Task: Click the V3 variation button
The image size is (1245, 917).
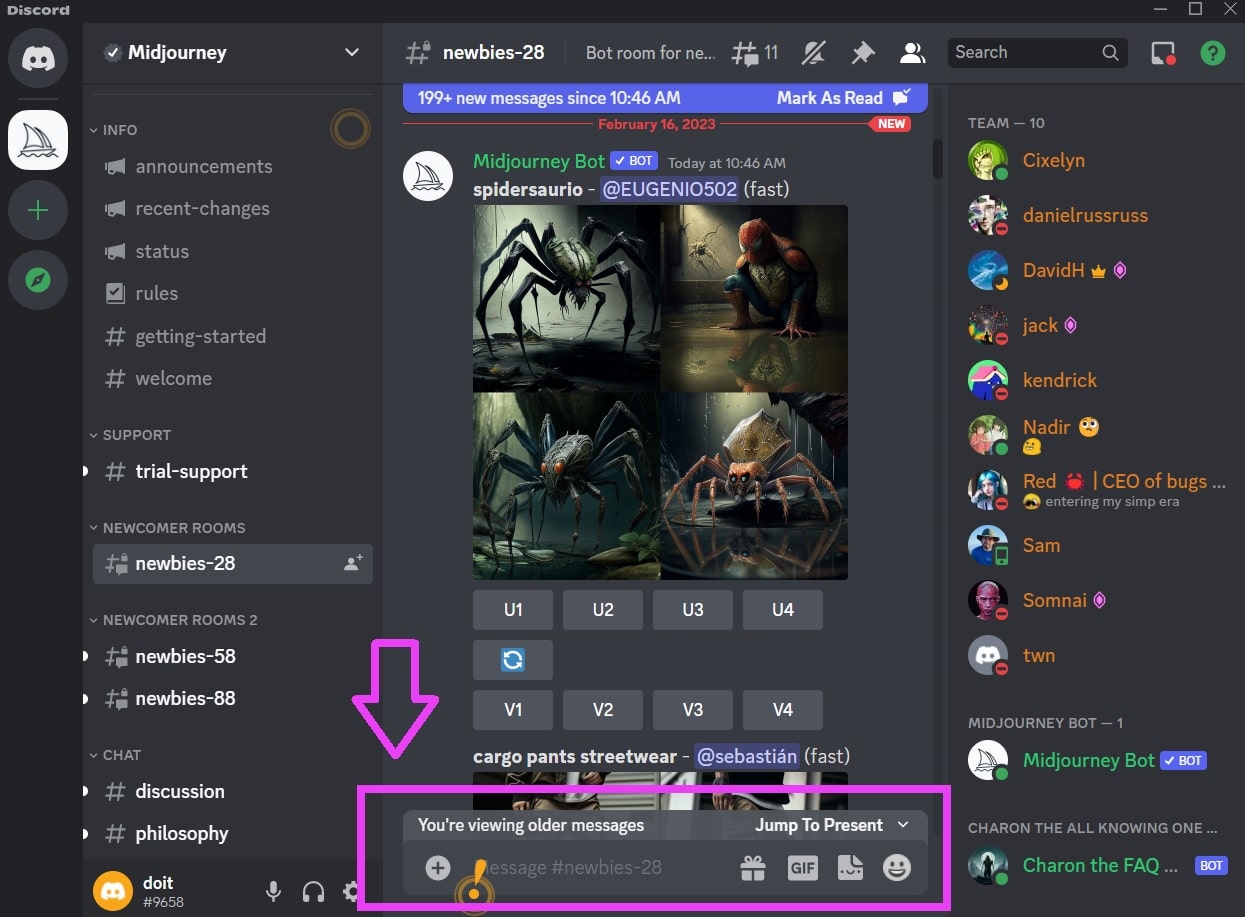Action: coord(693,710)
